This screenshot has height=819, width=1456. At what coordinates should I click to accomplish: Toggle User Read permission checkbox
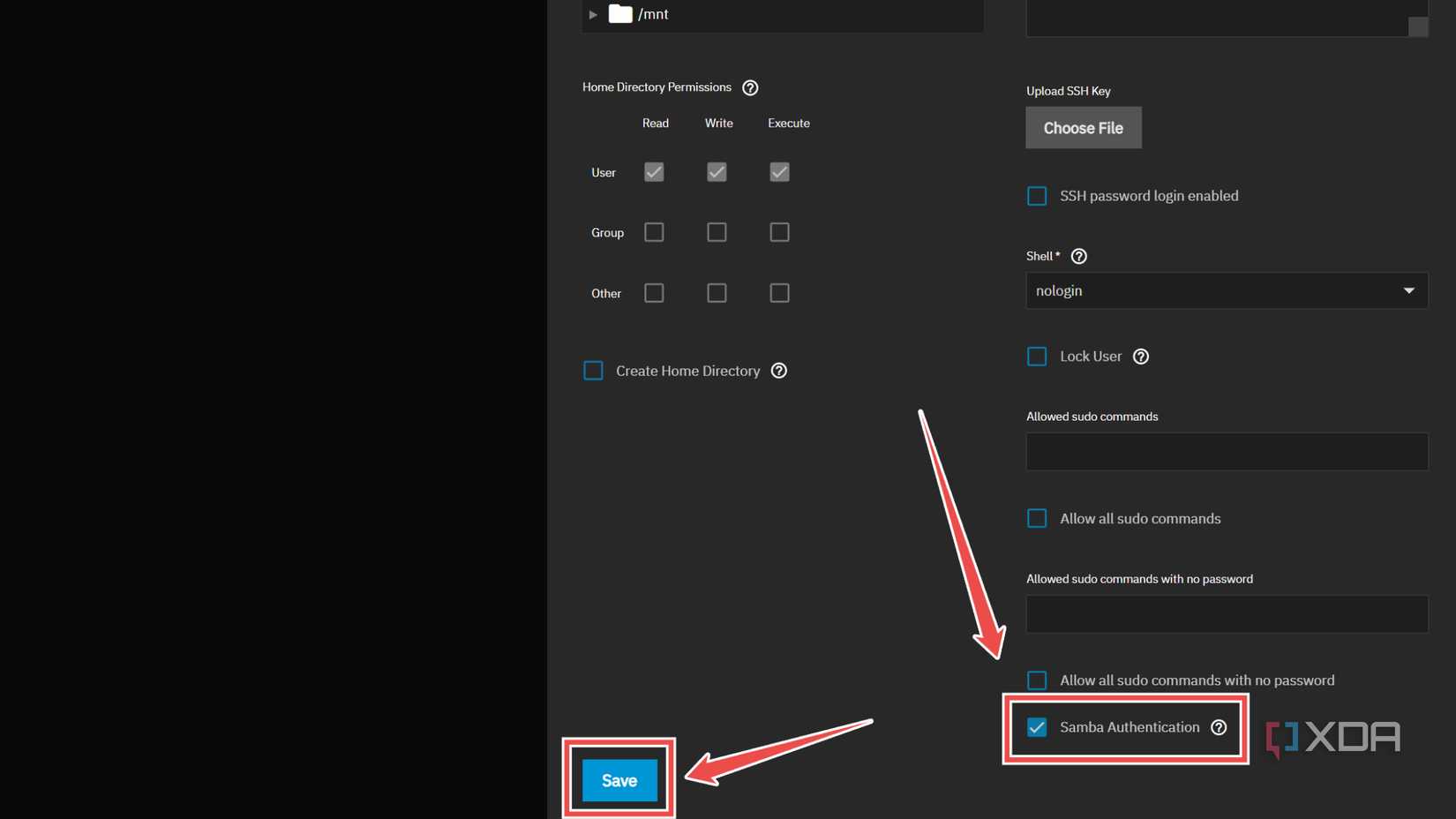pos(654,172)
